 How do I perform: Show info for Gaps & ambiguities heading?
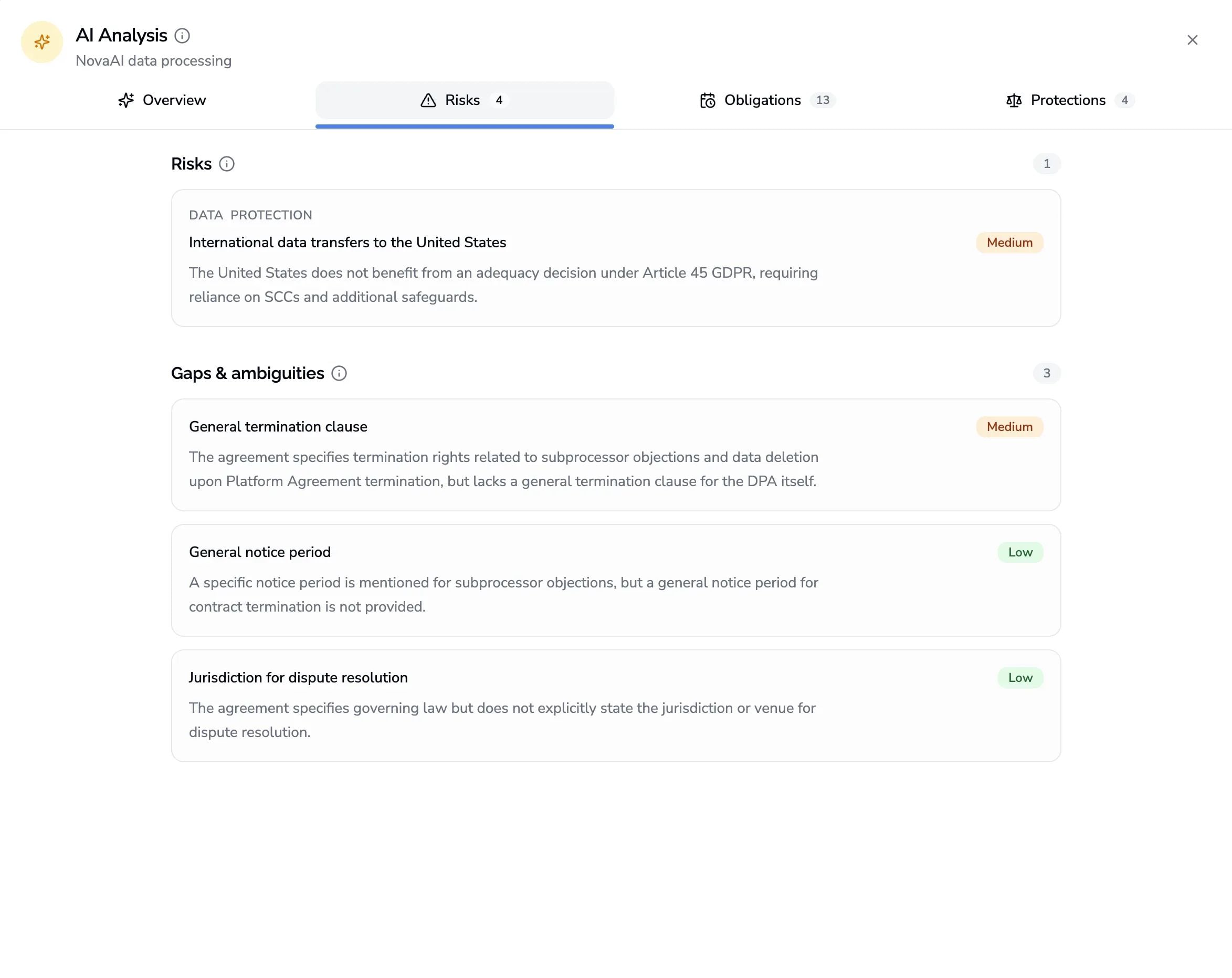pos(339,373)
